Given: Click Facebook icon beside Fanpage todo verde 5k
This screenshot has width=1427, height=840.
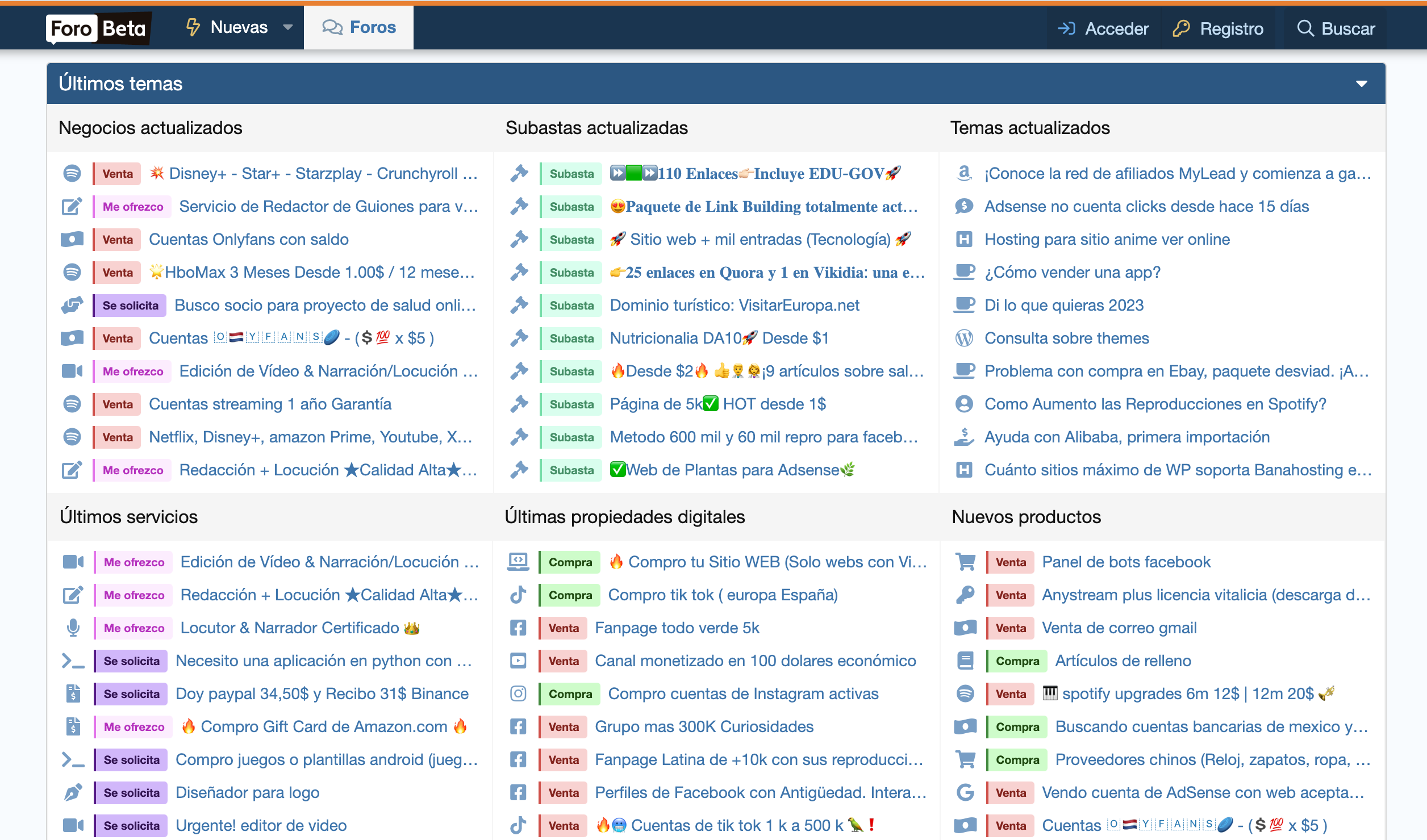Looking at the screenshot, I should point(518,628).
